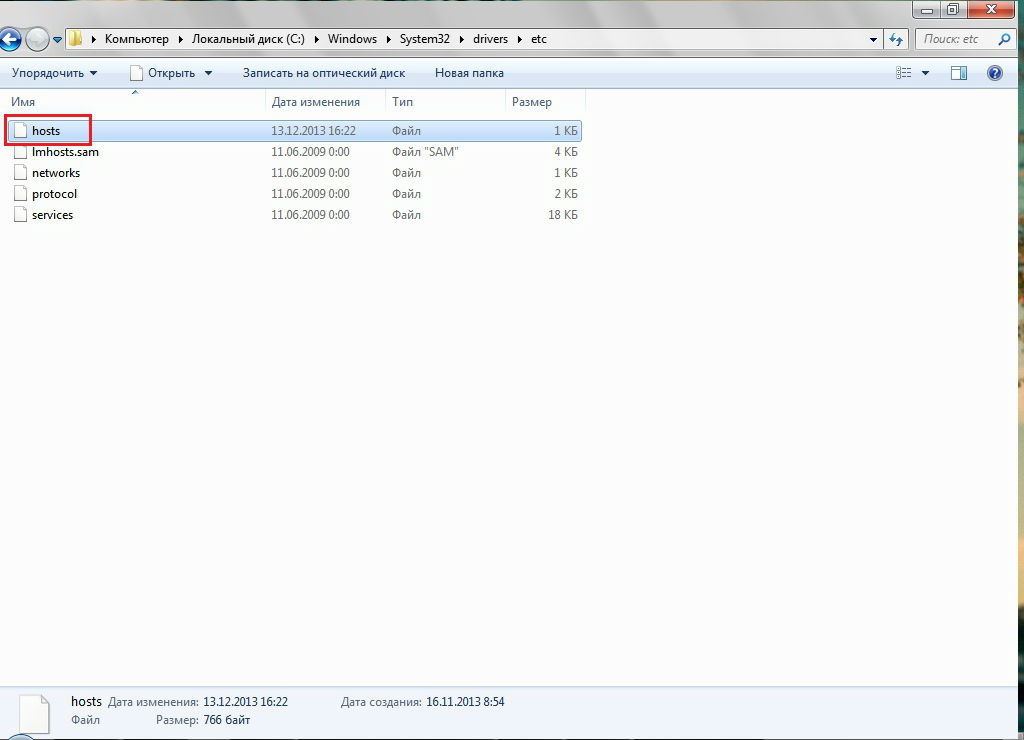Jump to the Windows folder in breadcrumb

tap(352, 39)
